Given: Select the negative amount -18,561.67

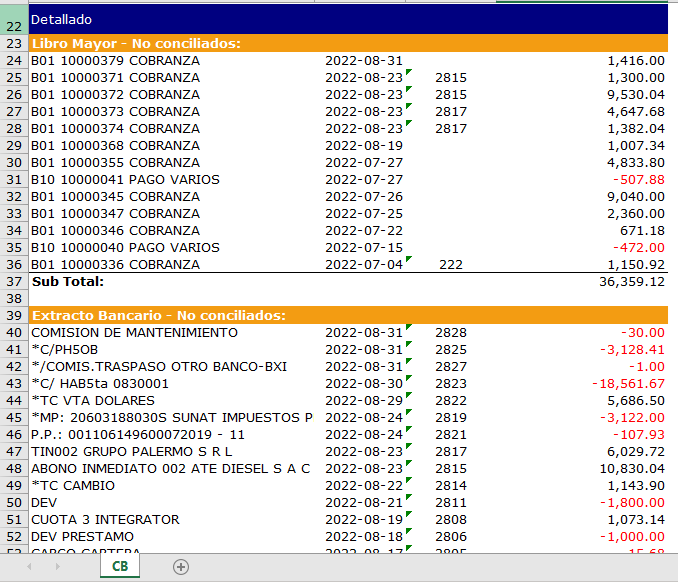Looking at the screenshot, I should pos(628,383).
